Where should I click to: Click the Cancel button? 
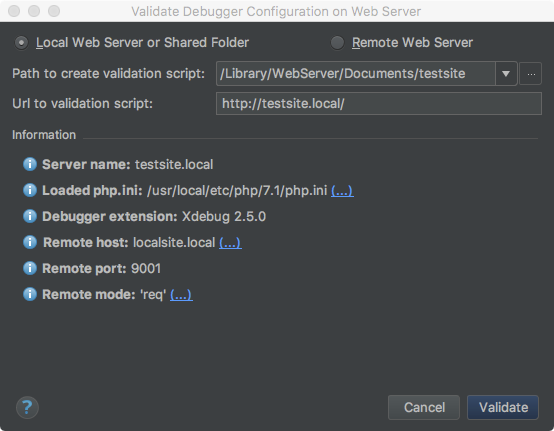pyautogui.click(x=424, y=407)
